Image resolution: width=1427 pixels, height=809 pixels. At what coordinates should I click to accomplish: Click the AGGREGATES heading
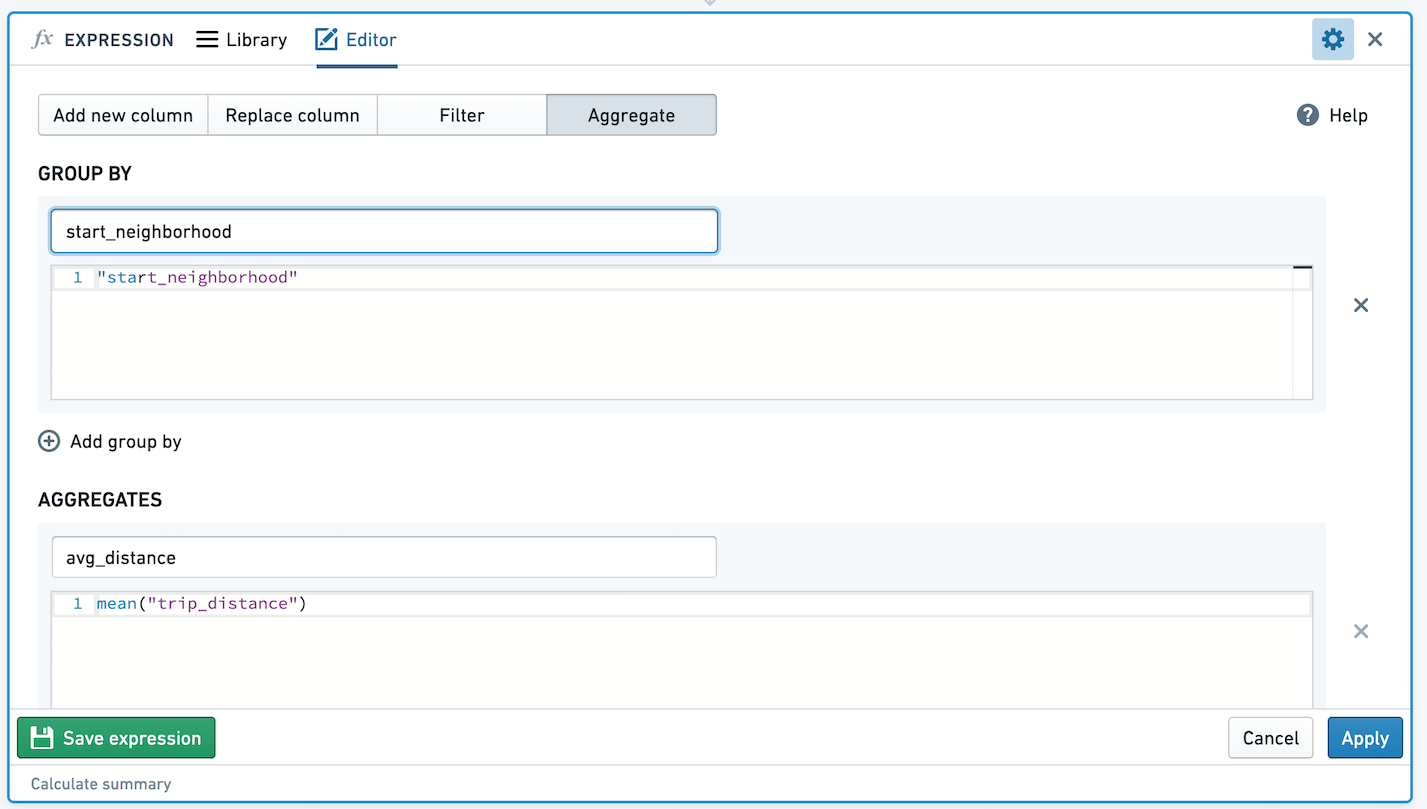click(100, 499)
